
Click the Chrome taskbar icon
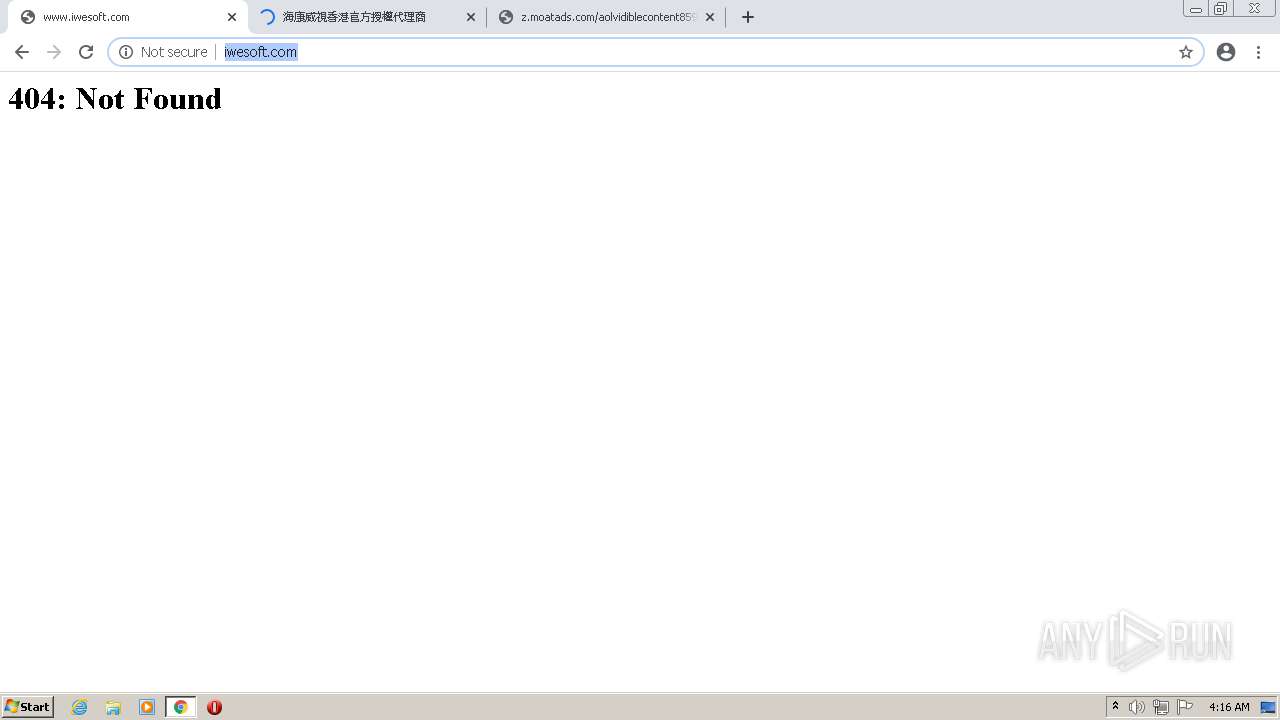point(180,707)
